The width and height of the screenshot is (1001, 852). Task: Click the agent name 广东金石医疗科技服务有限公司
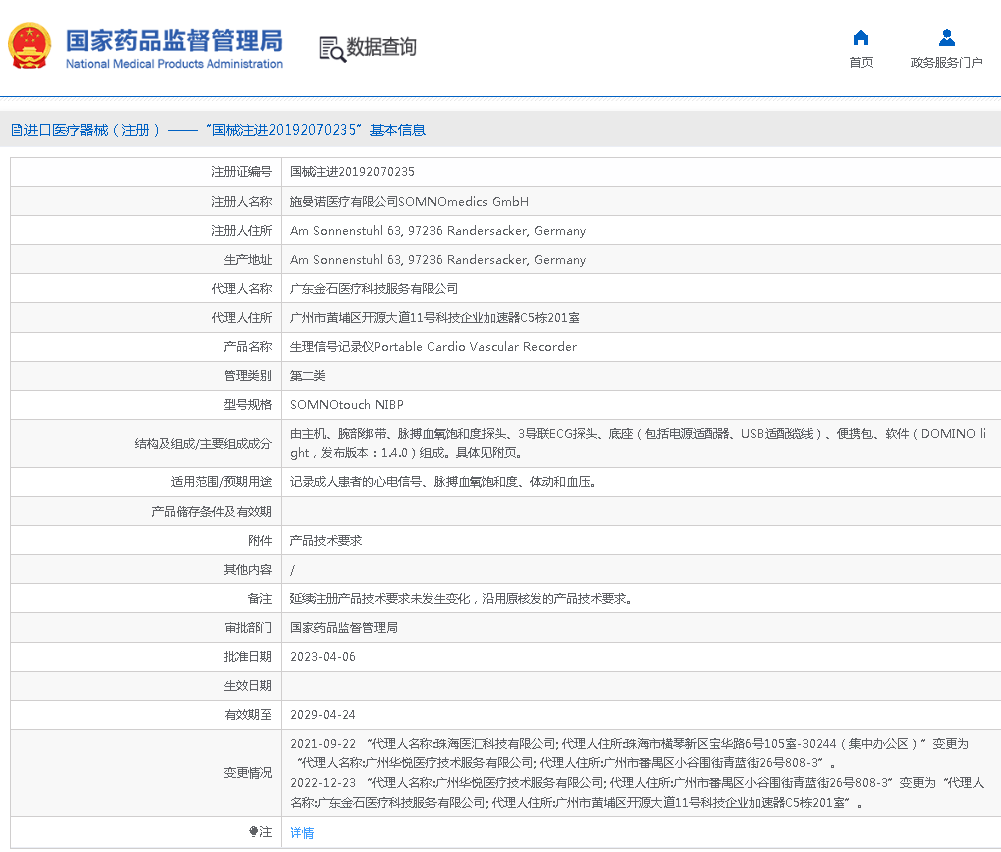pos(374,288)
